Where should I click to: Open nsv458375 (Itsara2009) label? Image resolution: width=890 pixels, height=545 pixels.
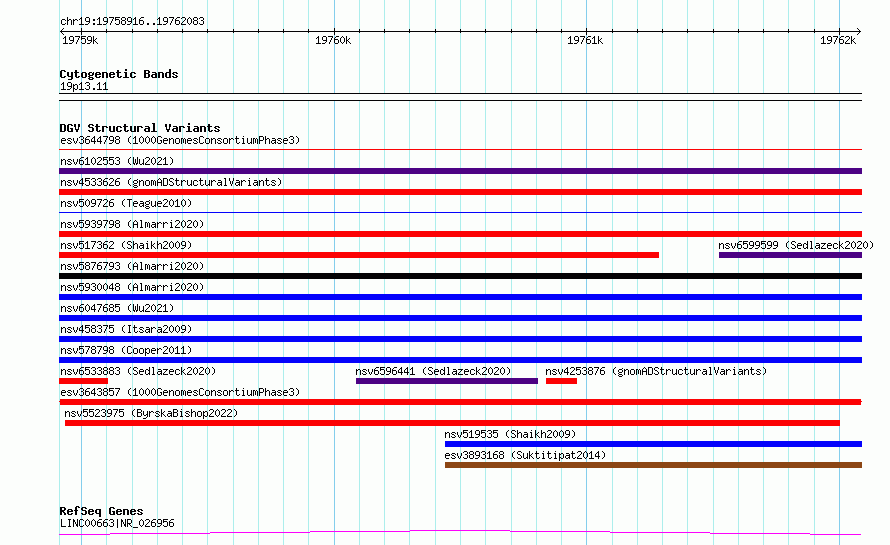126,329
